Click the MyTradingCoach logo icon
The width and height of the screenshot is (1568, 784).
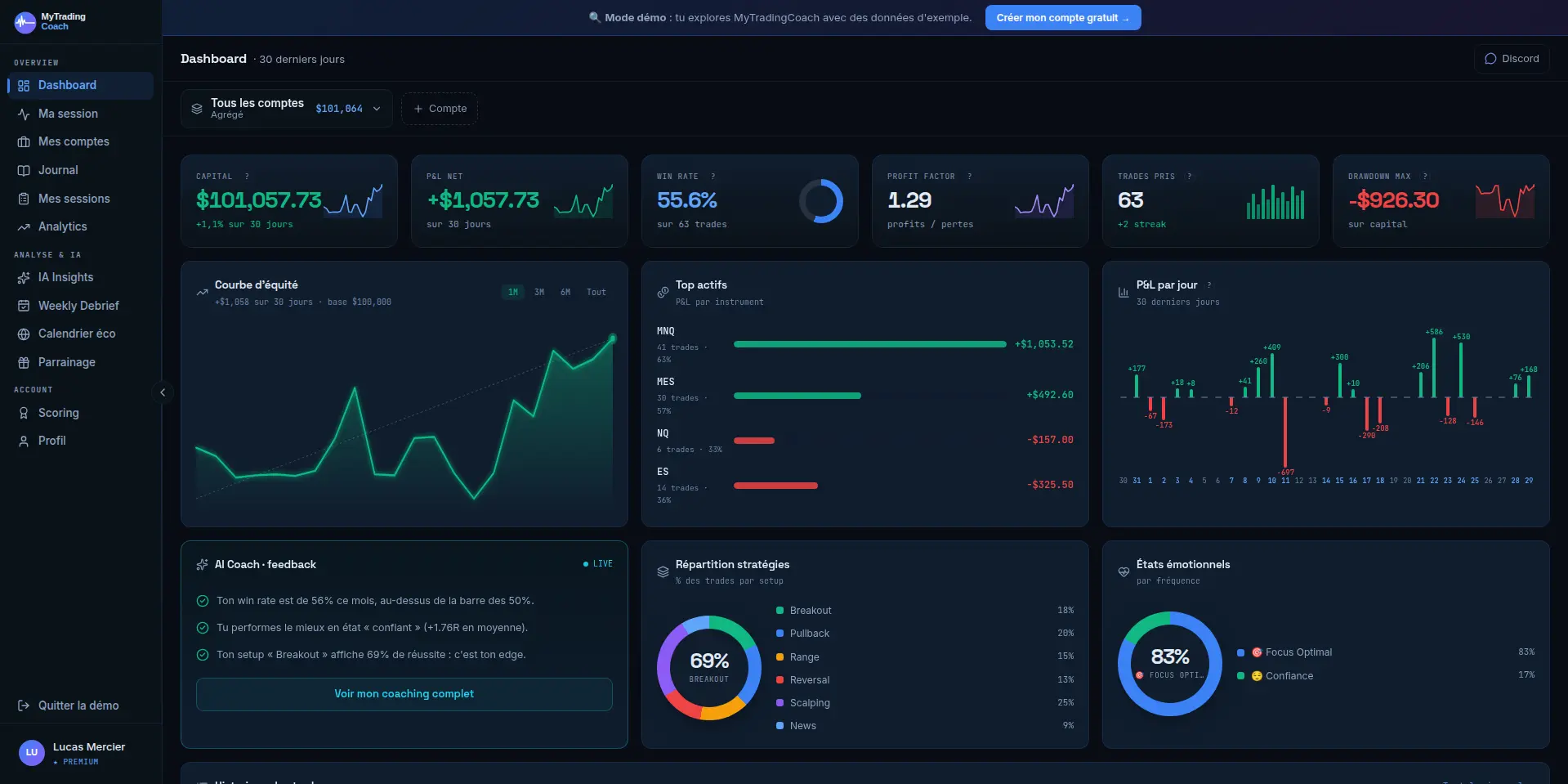point(25,22)
